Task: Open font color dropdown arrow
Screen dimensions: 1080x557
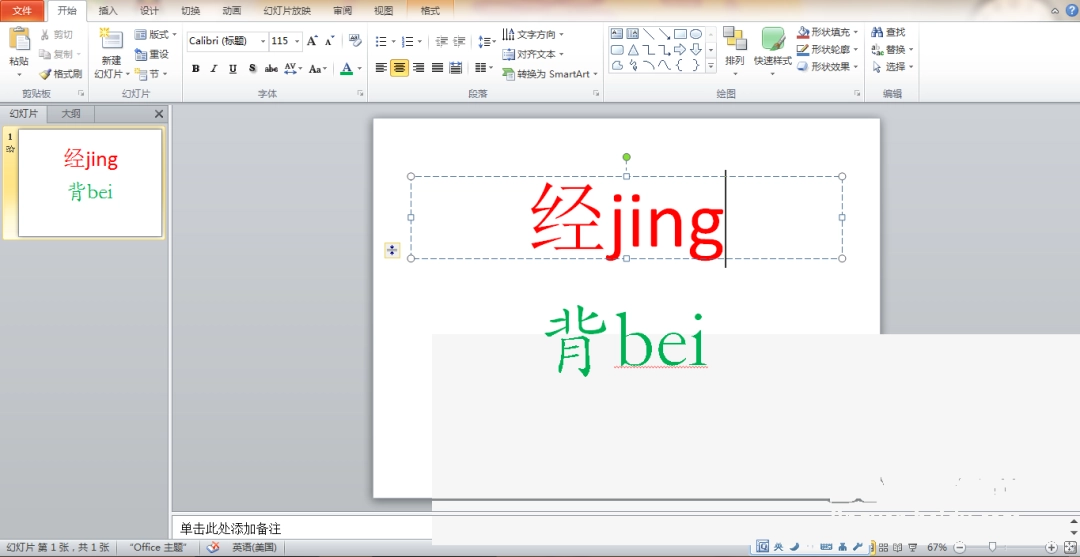Action: 359,68
